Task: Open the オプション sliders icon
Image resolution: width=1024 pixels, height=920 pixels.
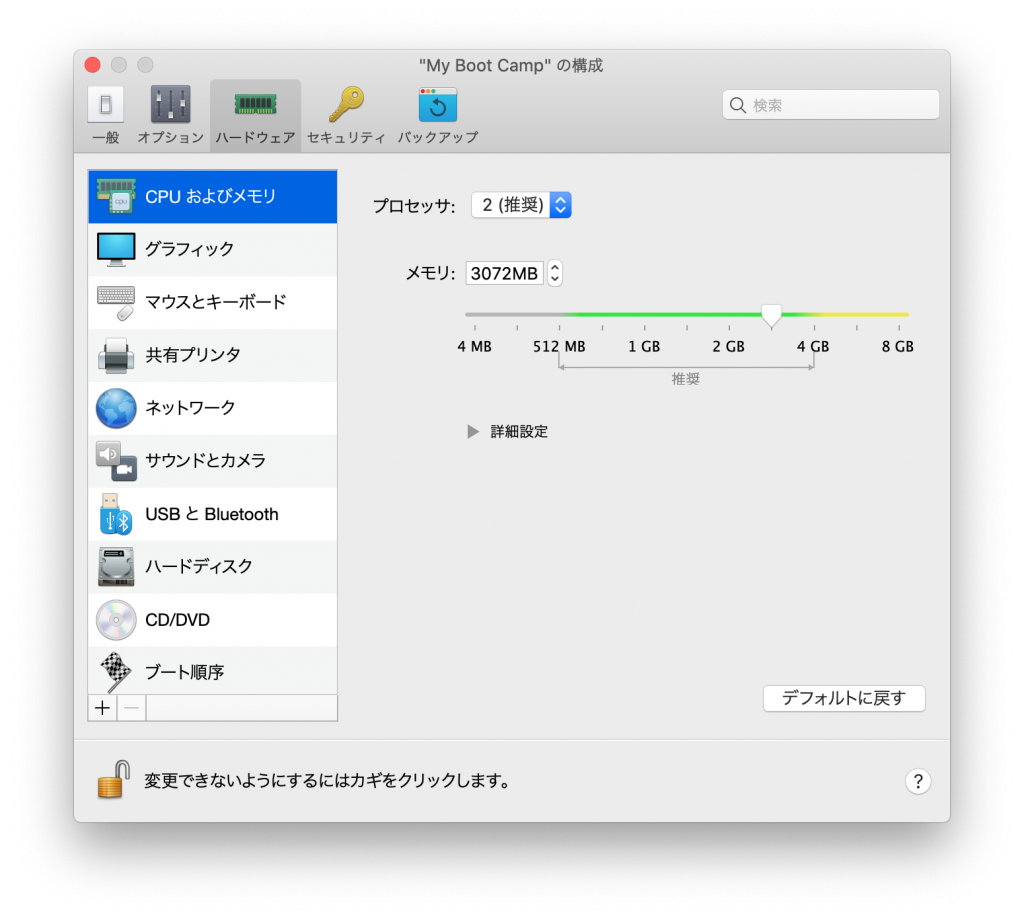Action: (170, 104)
